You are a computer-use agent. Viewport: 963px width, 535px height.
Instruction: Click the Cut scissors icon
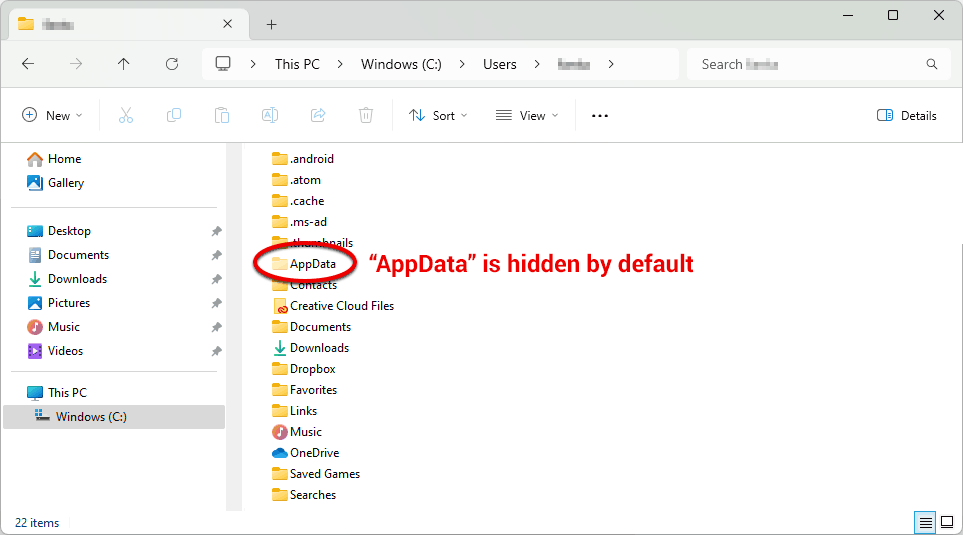click(126, 116)
